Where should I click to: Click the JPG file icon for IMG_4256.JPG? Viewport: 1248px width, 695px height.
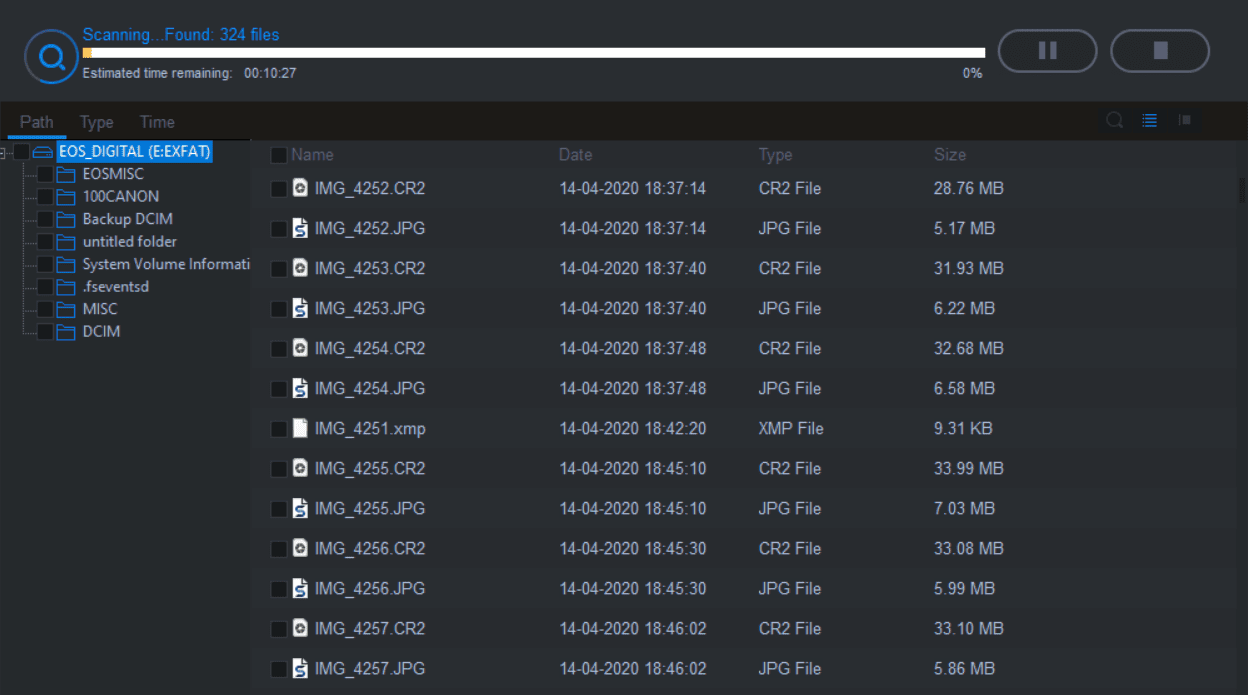pos(300,588)
